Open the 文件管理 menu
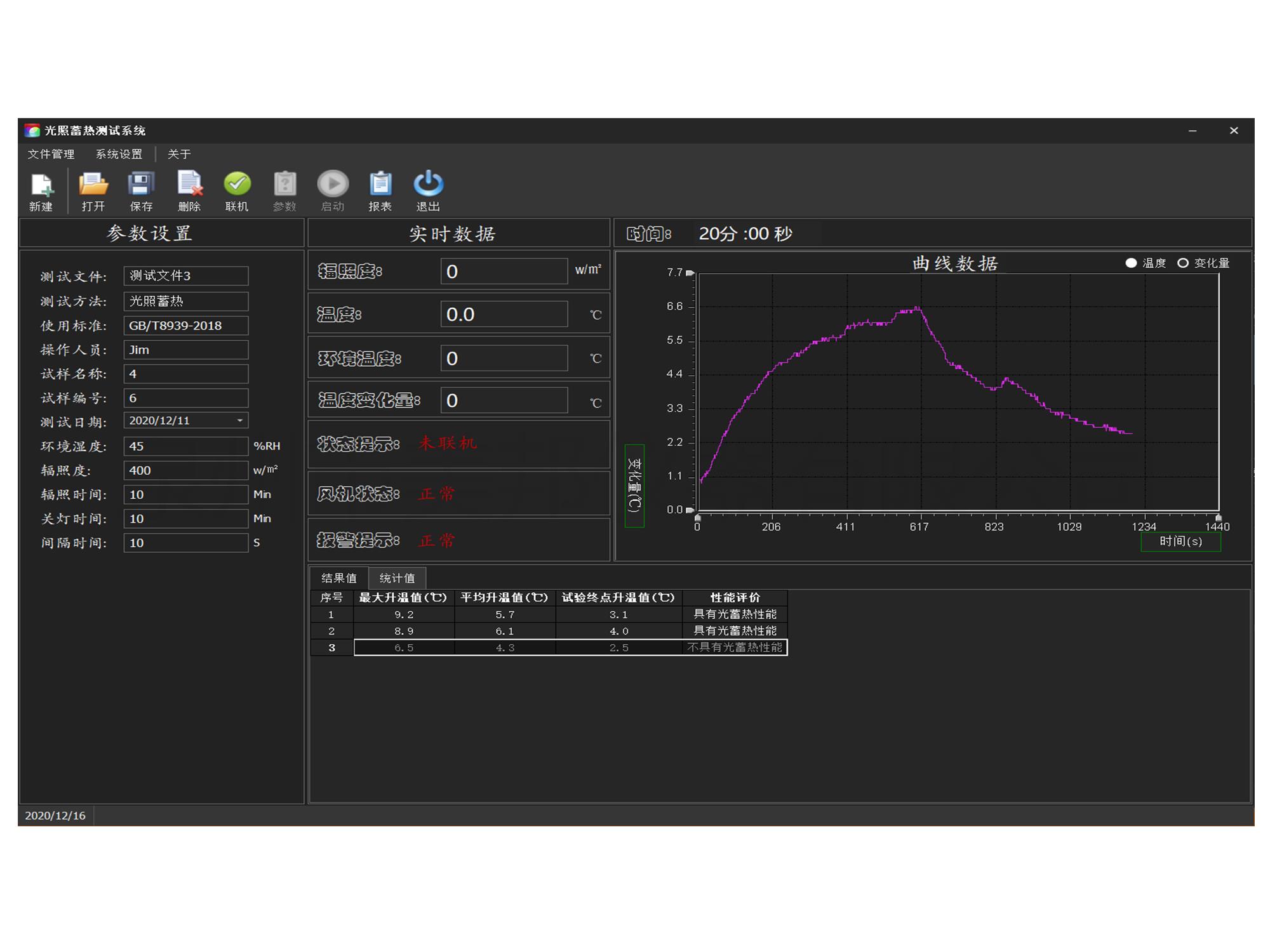 51,154
